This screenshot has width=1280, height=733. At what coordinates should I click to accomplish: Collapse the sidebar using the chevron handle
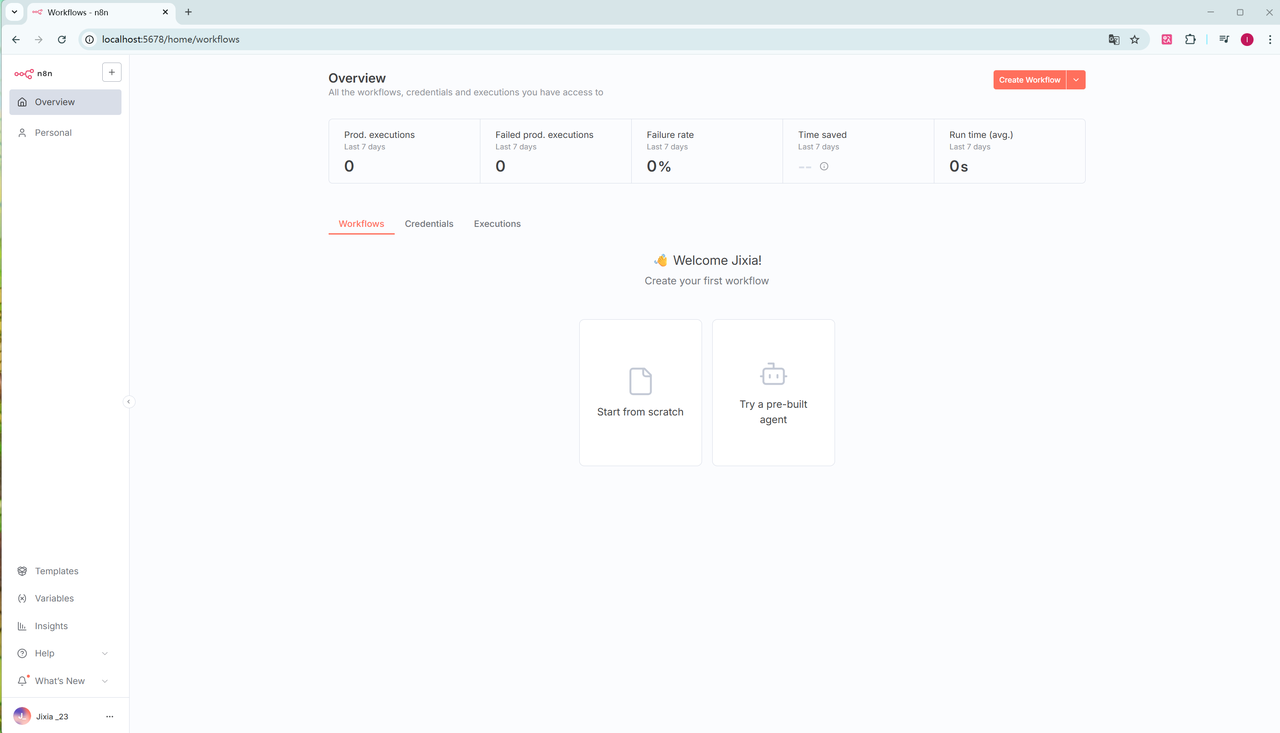tap(129, 401)
